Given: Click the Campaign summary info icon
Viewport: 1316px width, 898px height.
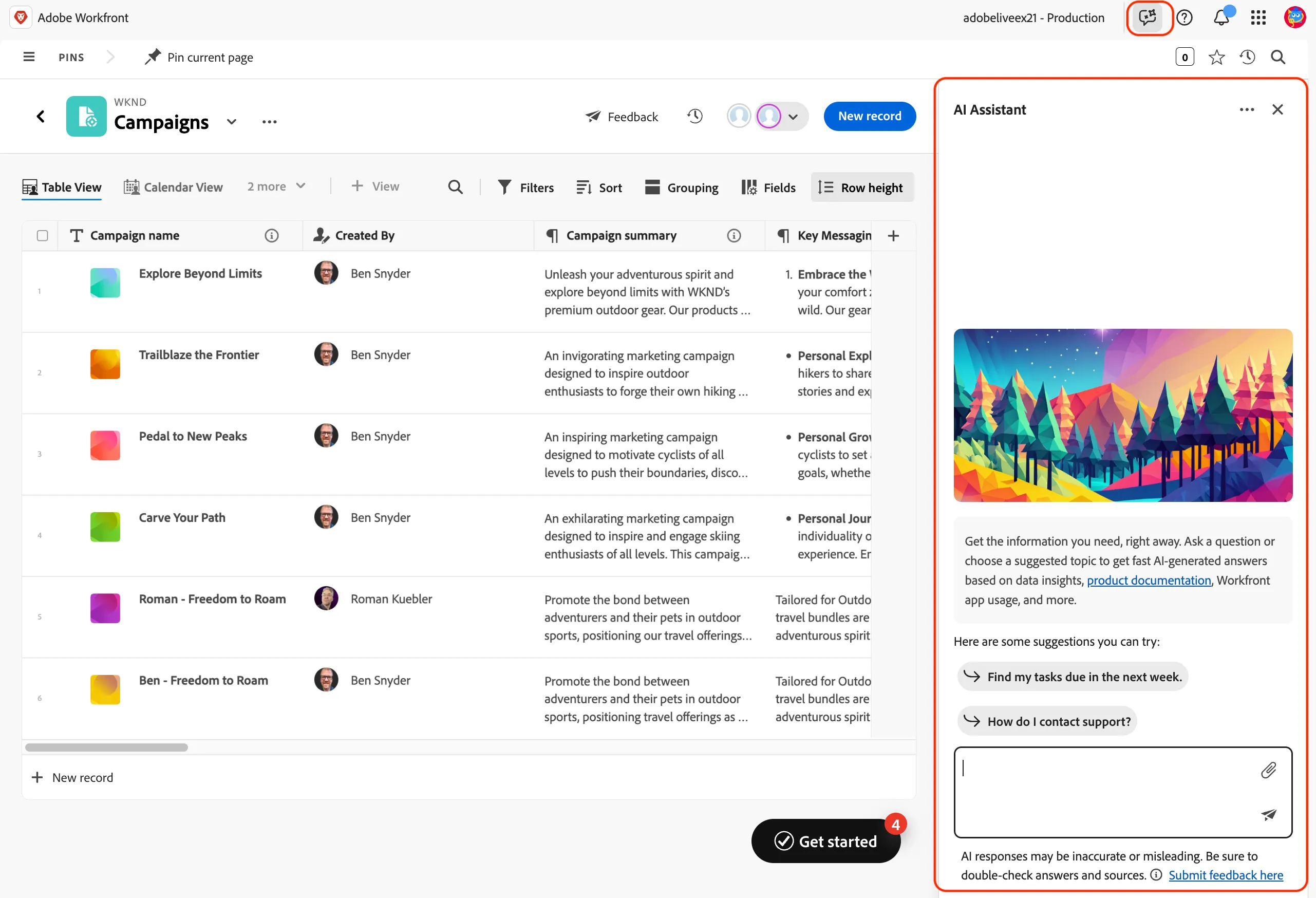Looking at the screenshot, I should 734,235.
